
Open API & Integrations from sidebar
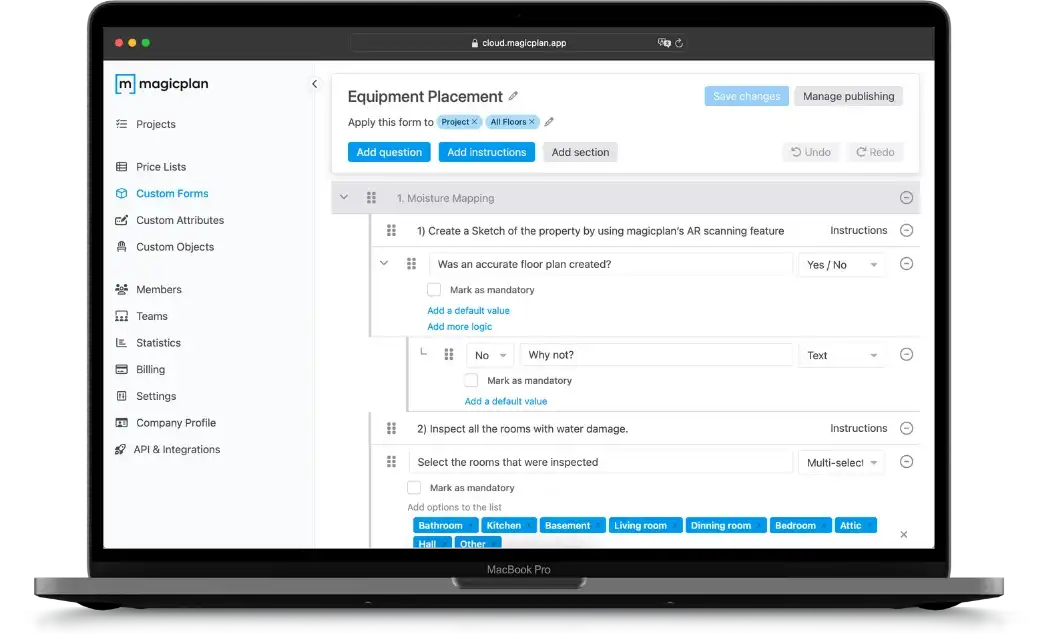pyautogui.click(x=178, y=449)
